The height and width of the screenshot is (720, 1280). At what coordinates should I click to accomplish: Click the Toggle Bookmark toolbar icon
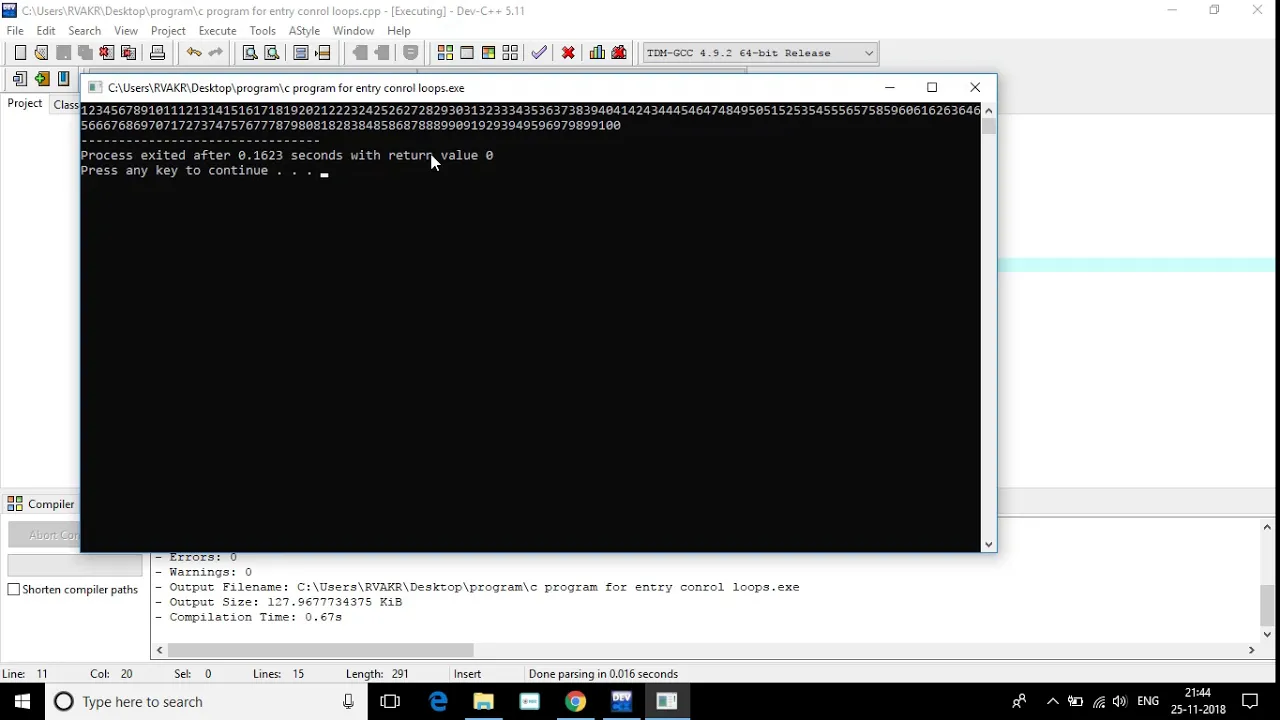[x=411, y=53]
